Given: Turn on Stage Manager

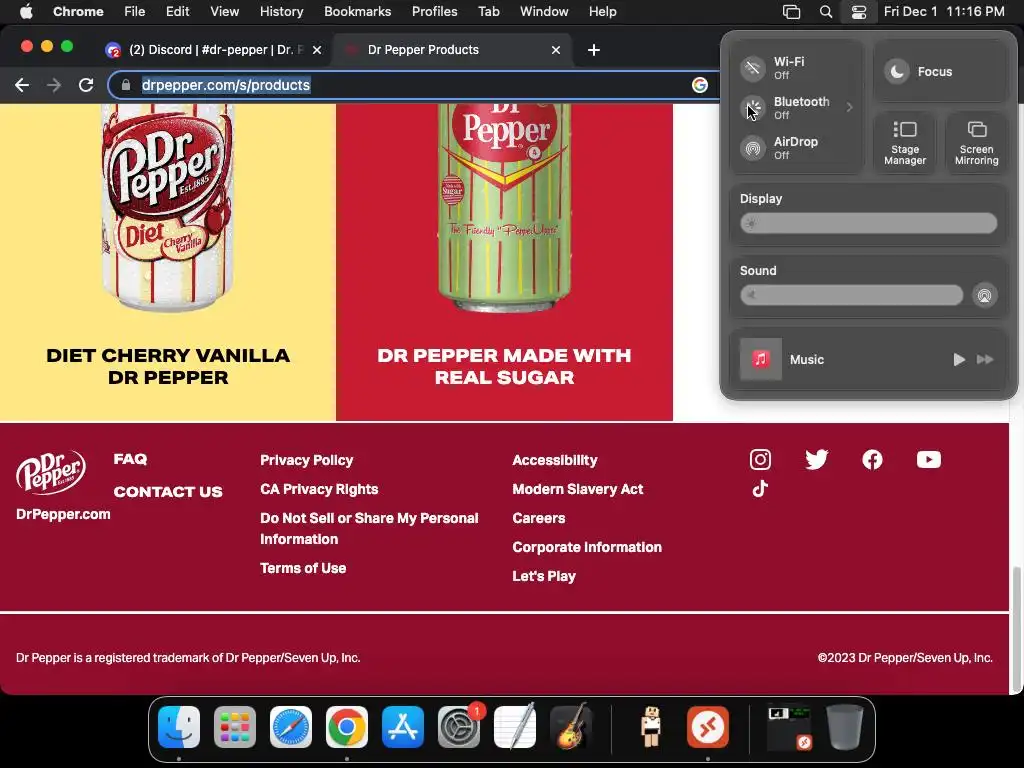Looking at the screenshot, I should pyautogui.click(x=905, y=143).
